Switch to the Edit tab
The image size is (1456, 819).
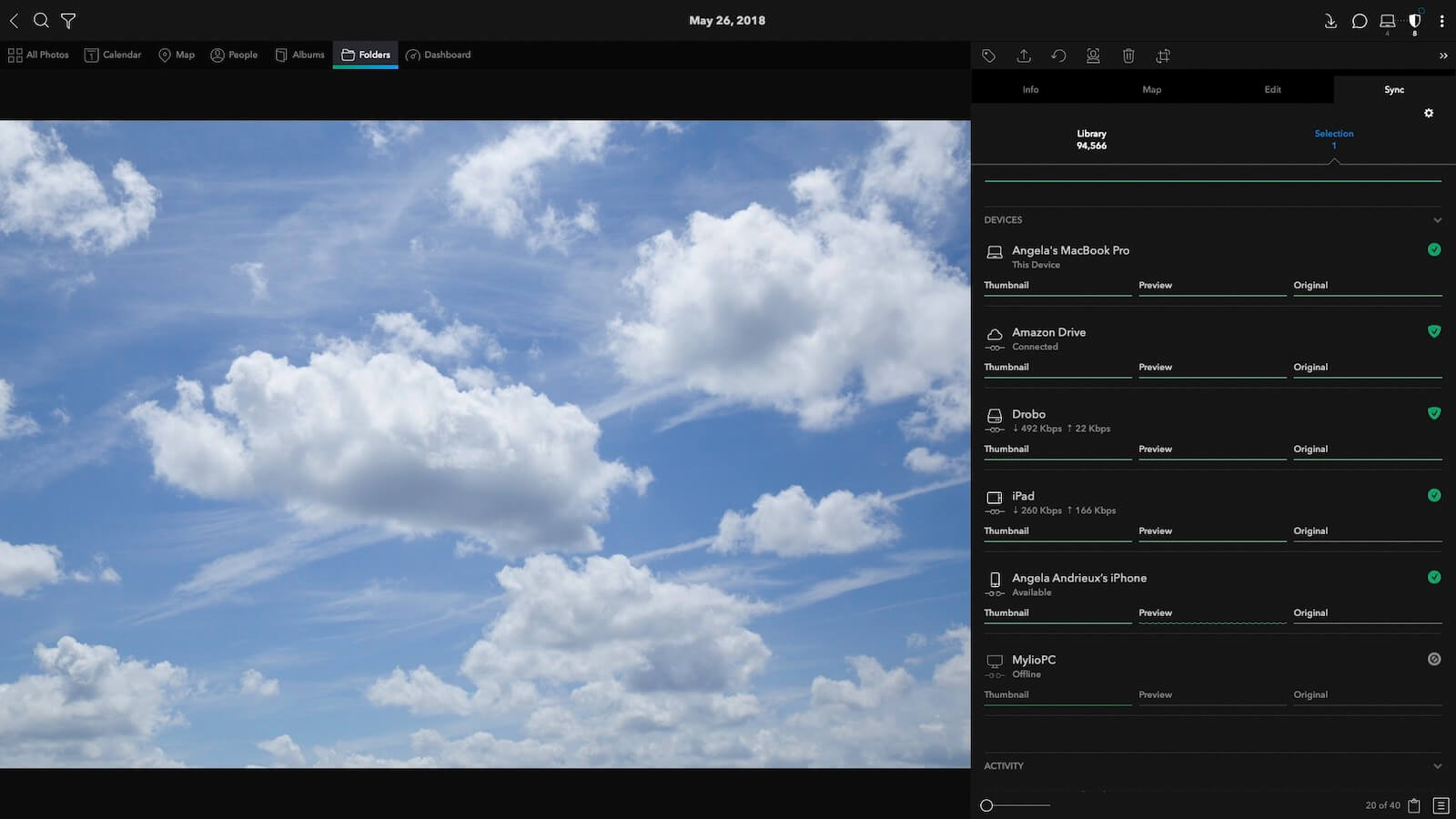click(1272, 89)
